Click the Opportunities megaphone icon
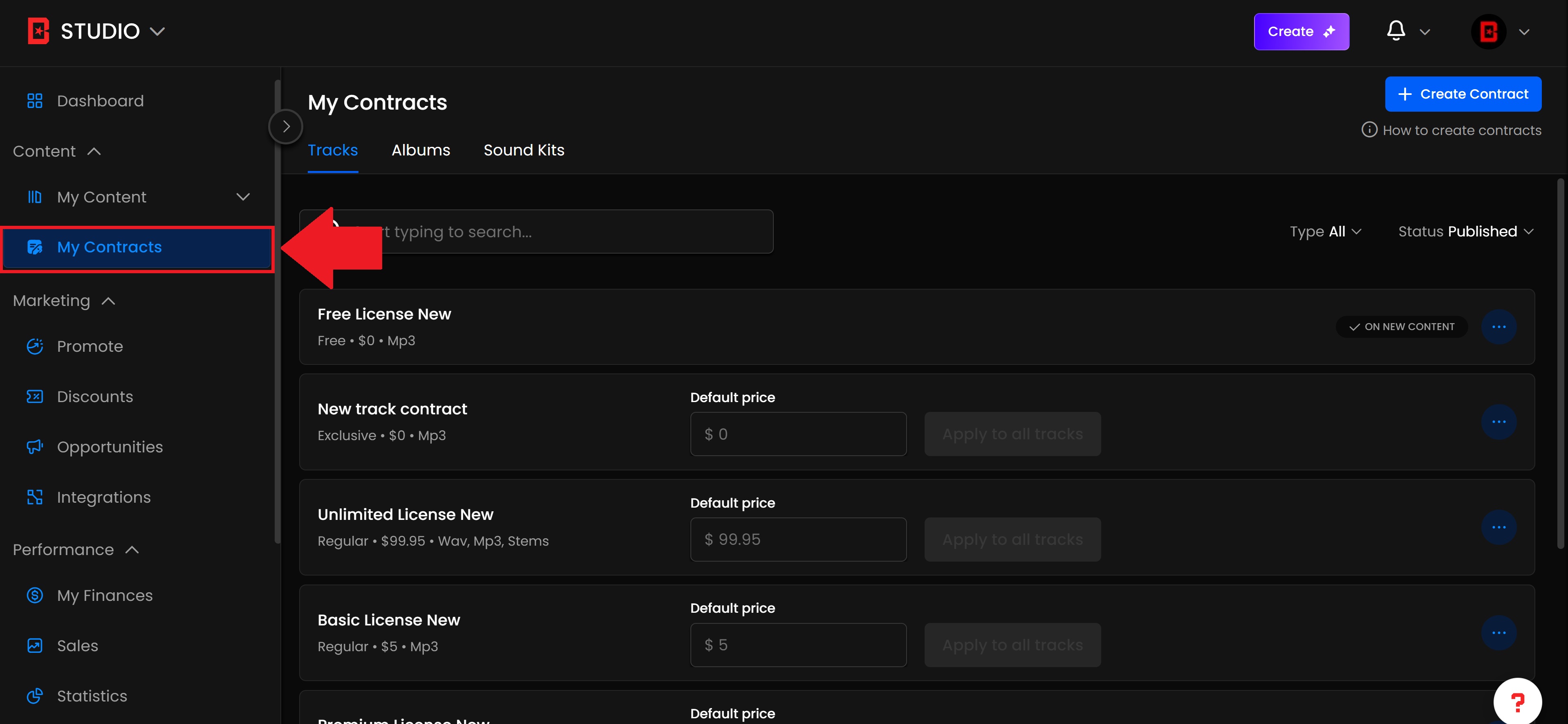This screenshot has height=724, width=1568. (x=35, y=447)
